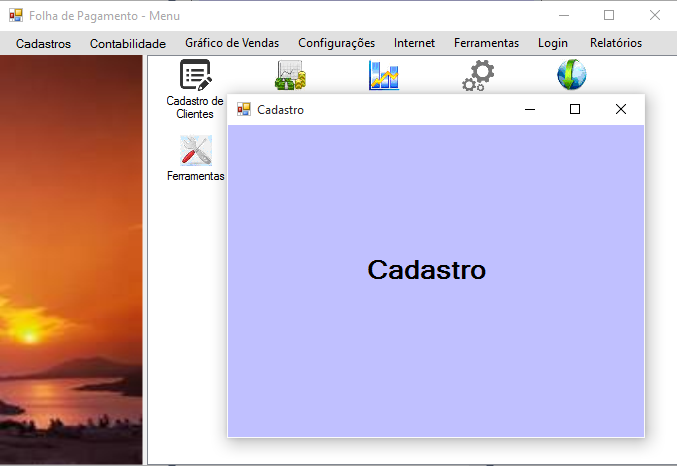Open the Contabilidade menu

pyautogui.click(x=128, y=43)
